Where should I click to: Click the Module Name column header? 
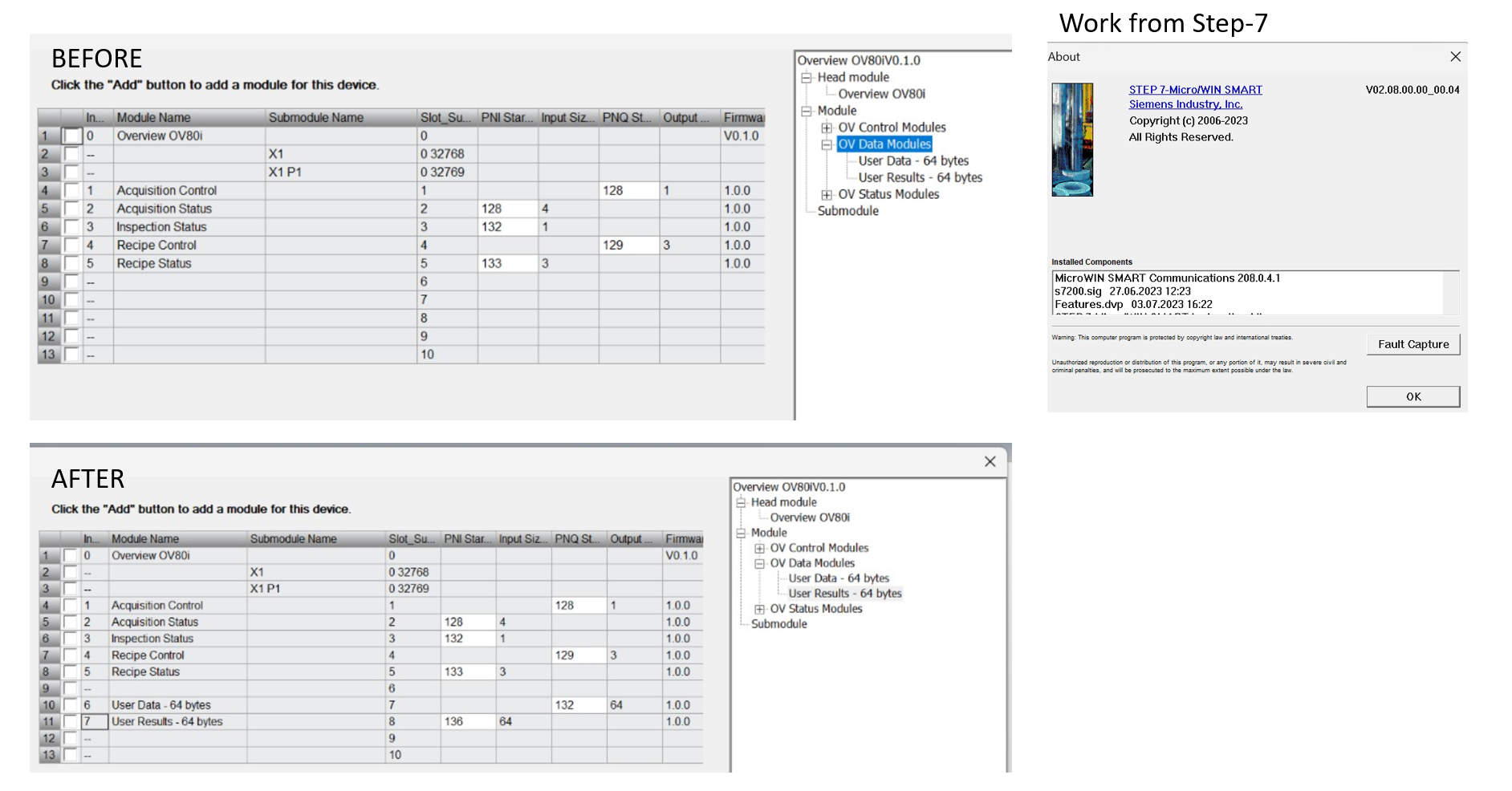(152, 117)
